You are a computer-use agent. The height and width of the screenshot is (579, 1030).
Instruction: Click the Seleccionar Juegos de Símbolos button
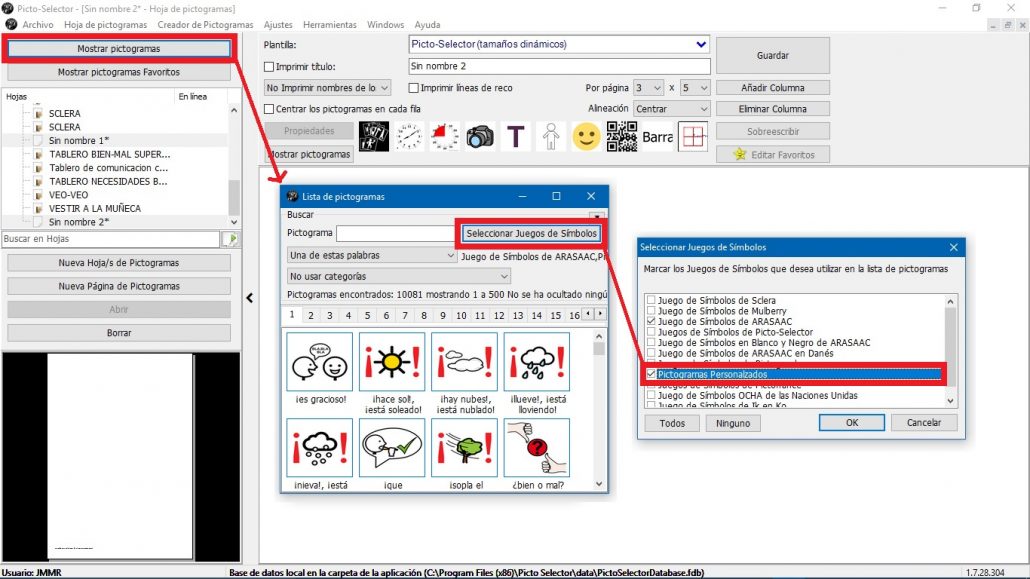tap(530, 232)
